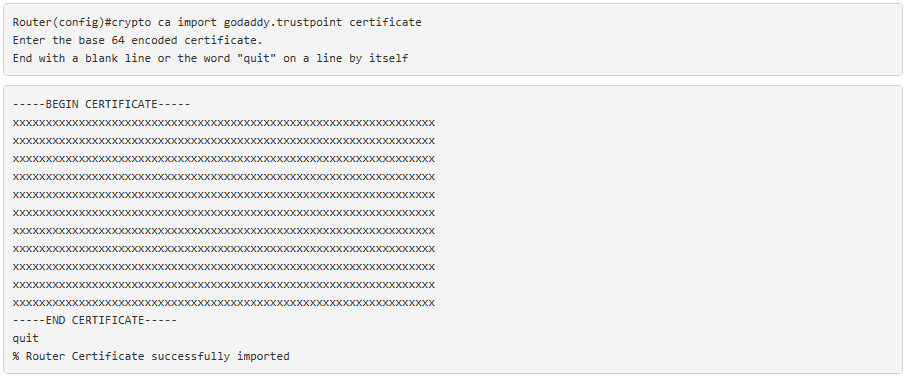Click 'Enter the base 64 encoded certificate.' line
The height and width of the screenshot is (378, 909).
137,41
